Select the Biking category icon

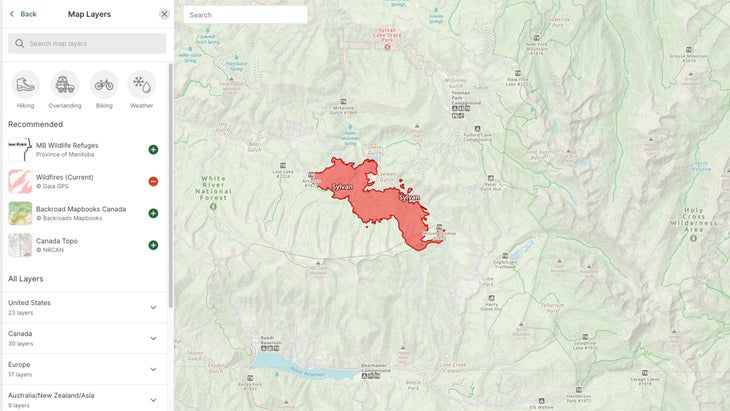(x=104, y=85)
